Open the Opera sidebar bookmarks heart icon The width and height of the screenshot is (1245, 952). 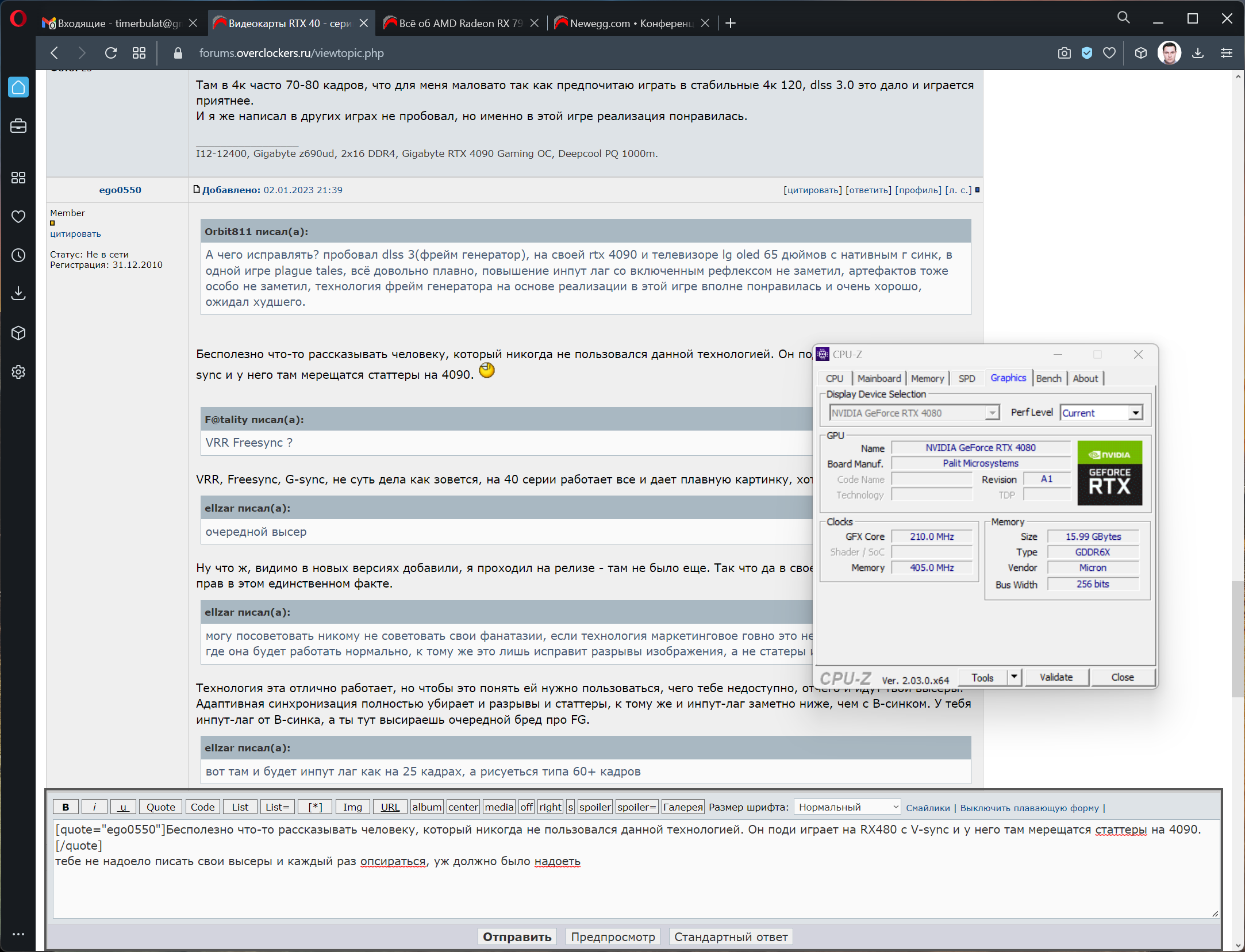click(x=18, y=216)
